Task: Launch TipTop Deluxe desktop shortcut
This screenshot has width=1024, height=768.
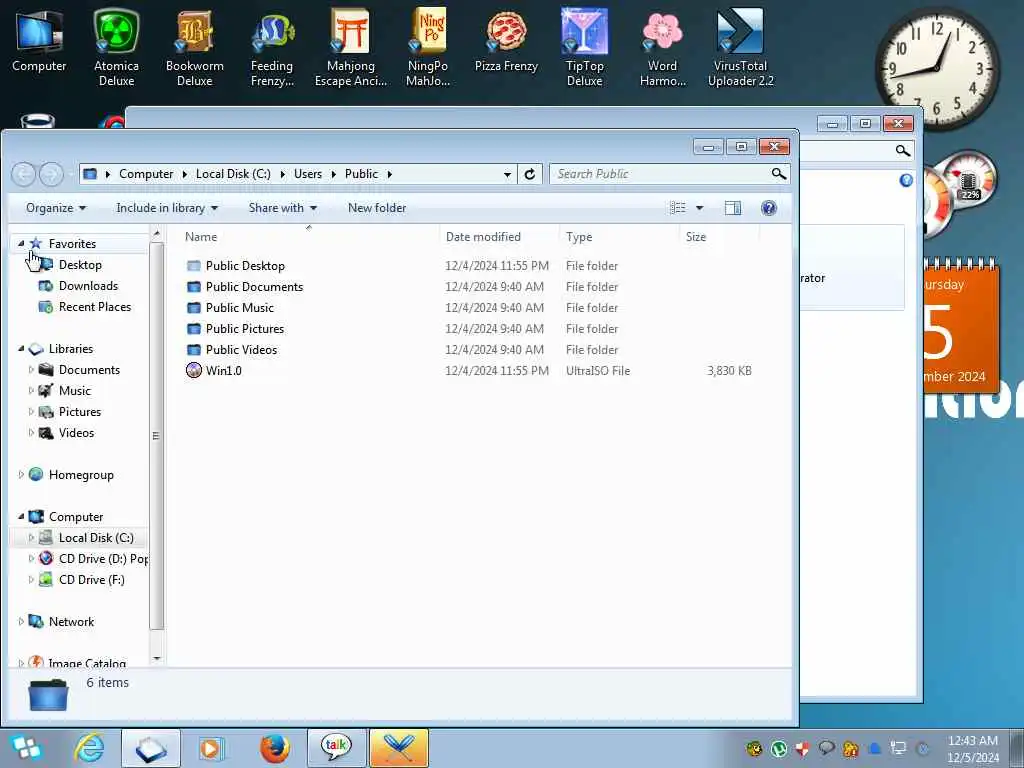Action: pyautogui.click(x=584, y=47)
